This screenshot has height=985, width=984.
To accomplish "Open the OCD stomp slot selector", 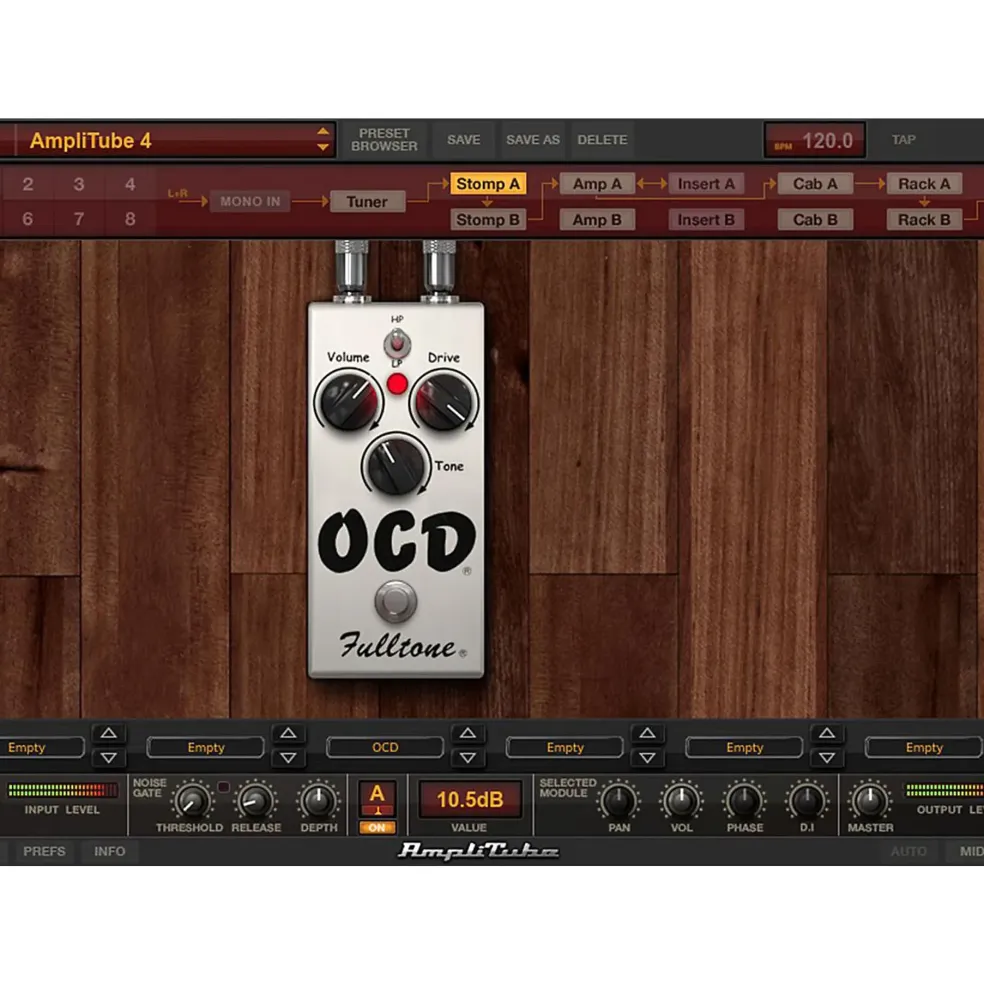I will 385,747.
